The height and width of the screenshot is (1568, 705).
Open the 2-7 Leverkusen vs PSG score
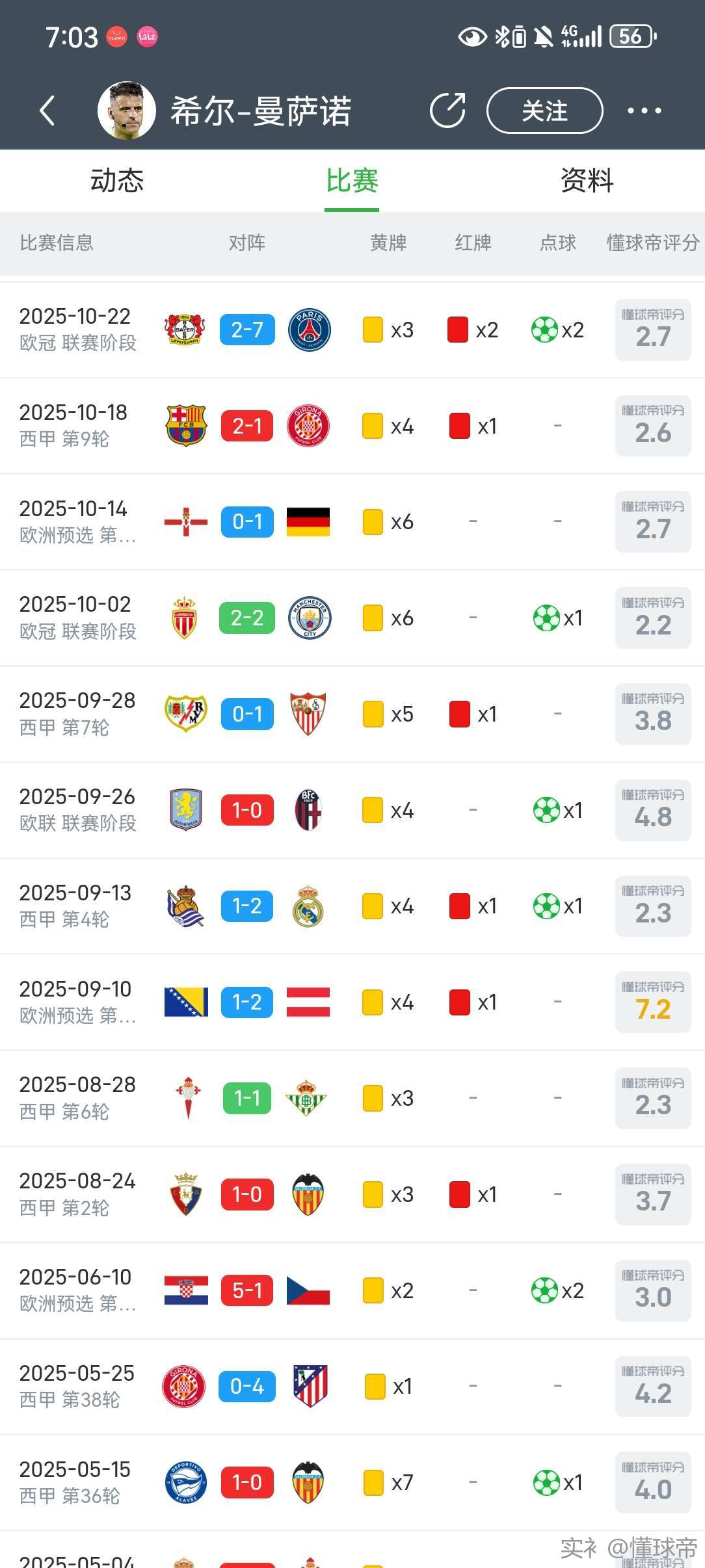click(x=247, y=330)
